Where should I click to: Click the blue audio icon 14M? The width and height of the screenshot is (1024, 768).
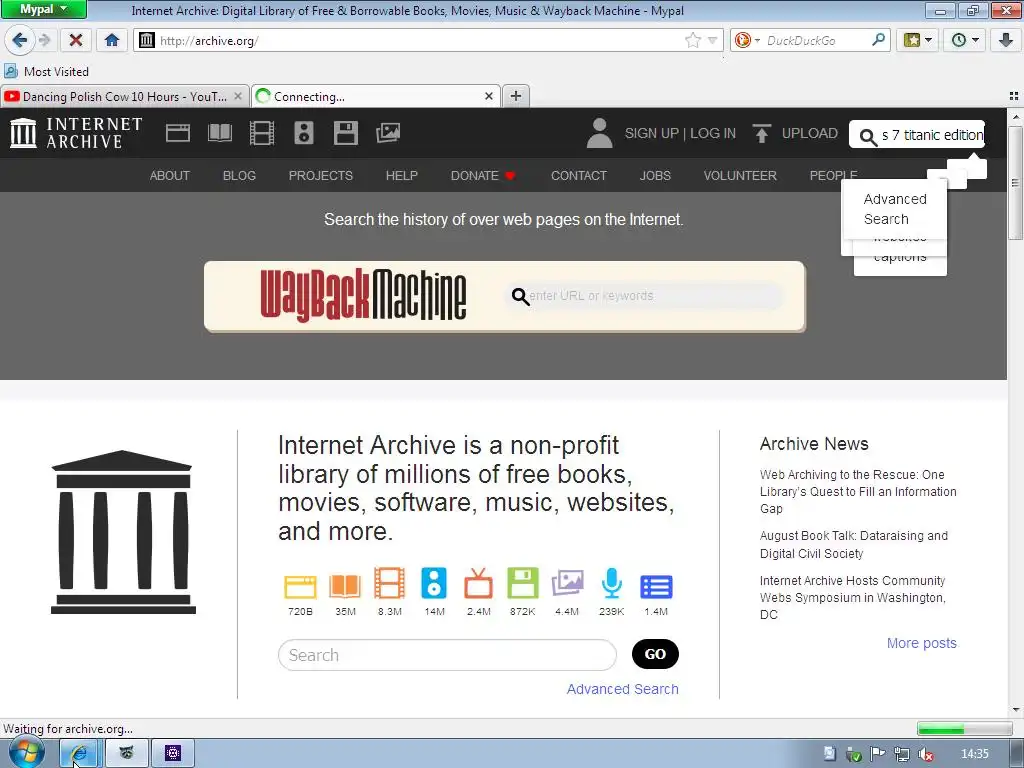434,583
